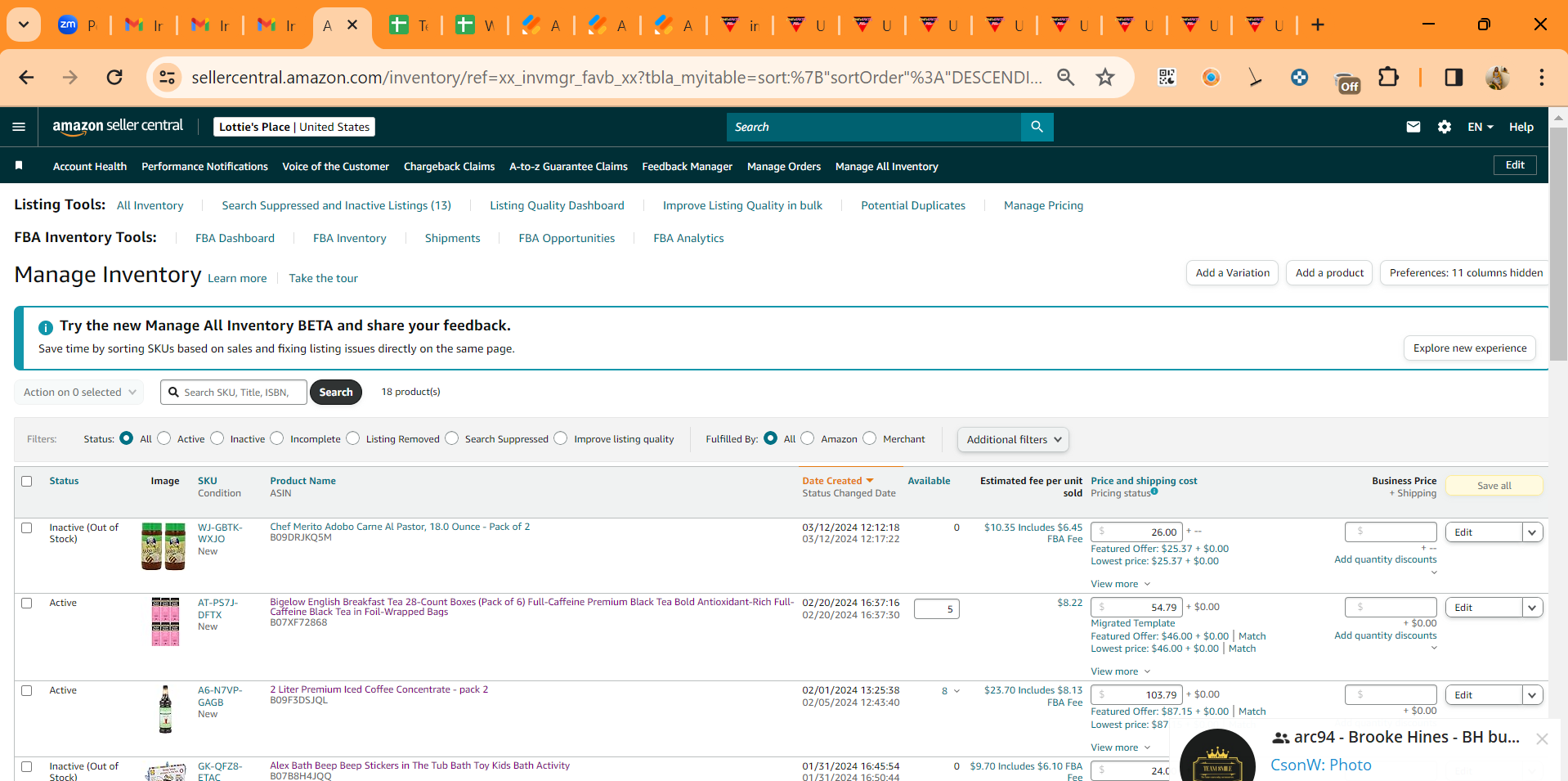Open Account Health in the favorites bar

tap(90, 166)
